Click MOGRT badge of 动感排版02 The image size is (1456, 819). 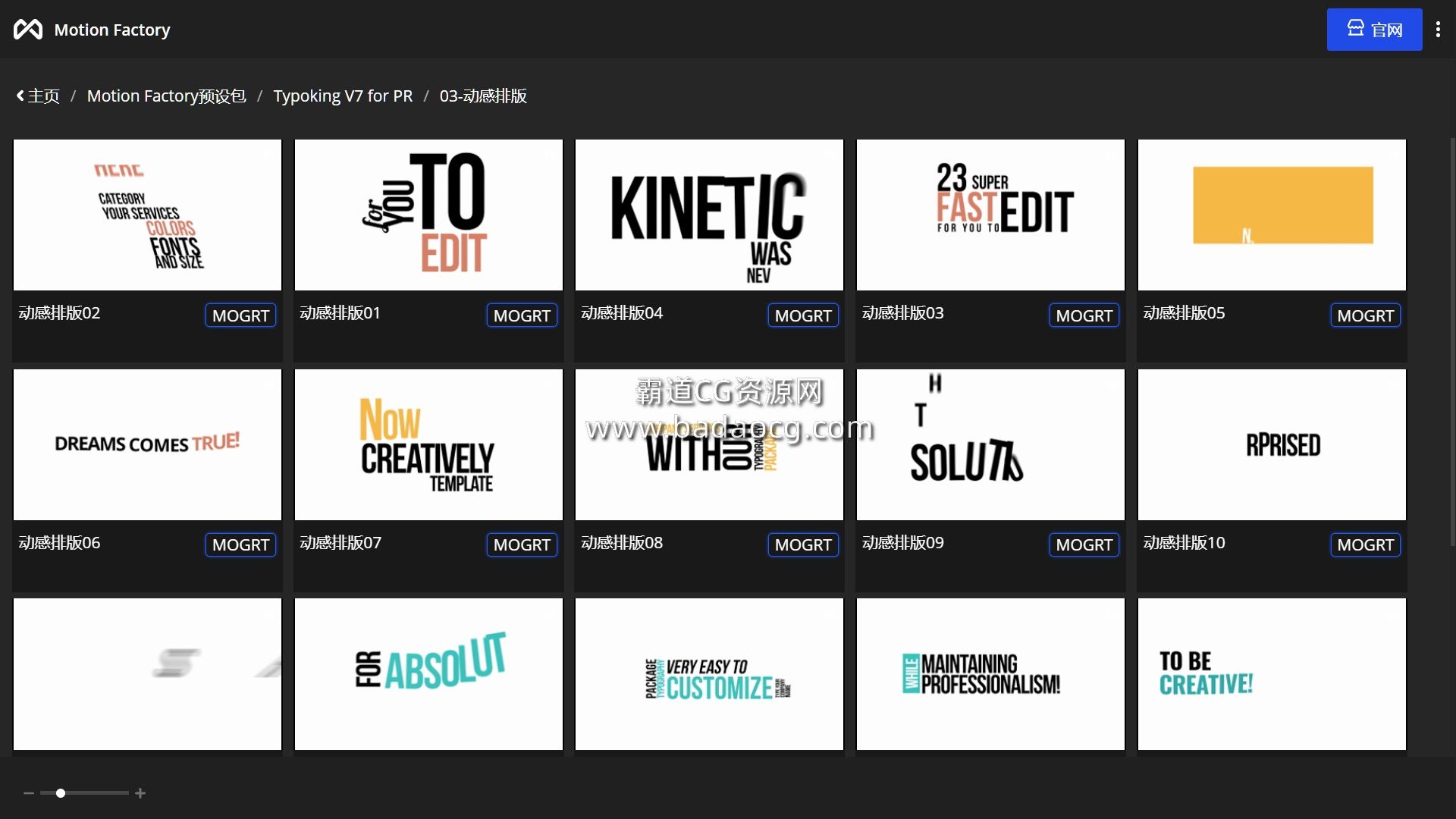[x=240, y=315]
